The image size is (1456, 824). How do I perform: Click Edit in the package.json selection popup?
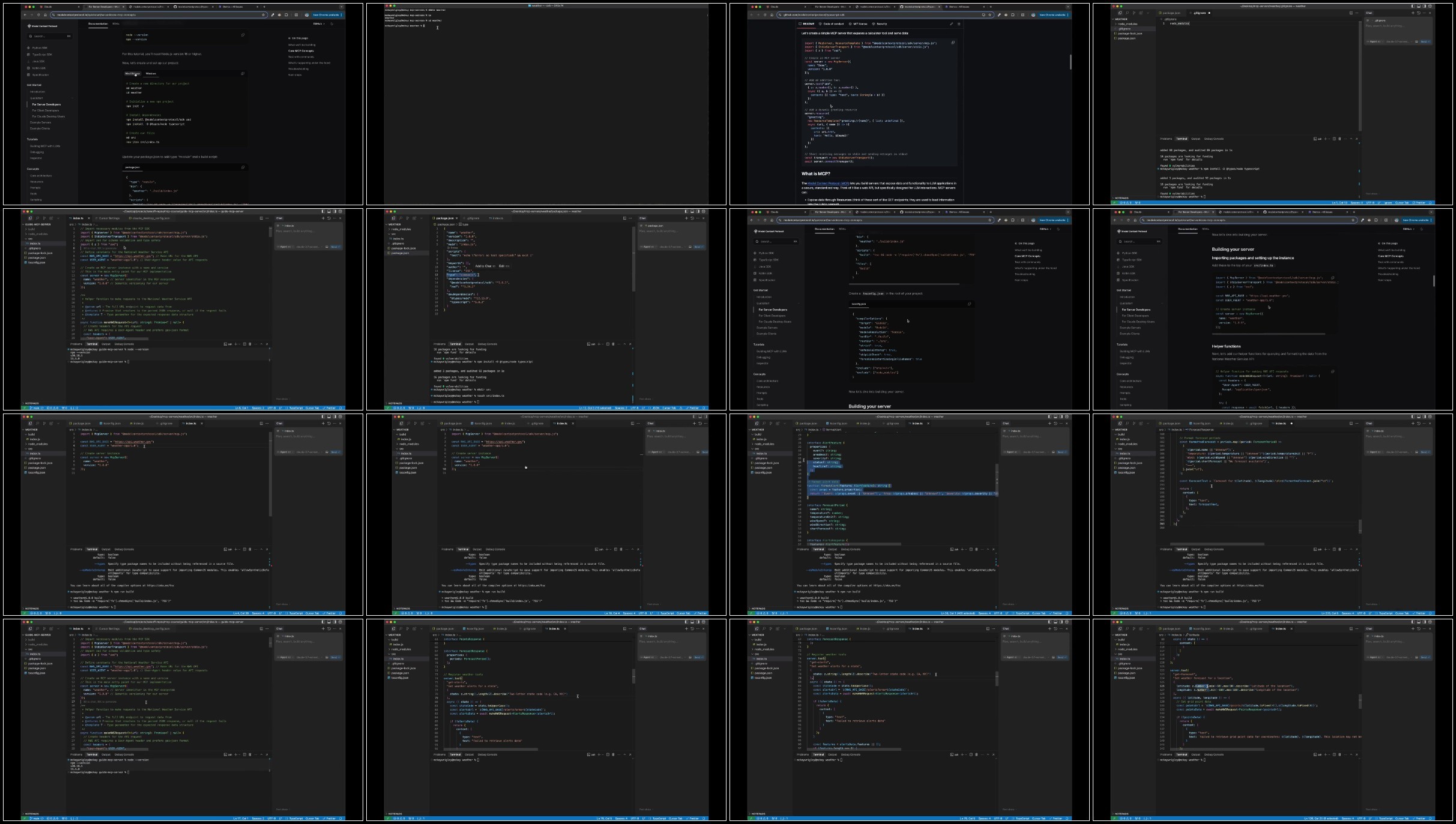pyautogui.click(x=503, y=266)
